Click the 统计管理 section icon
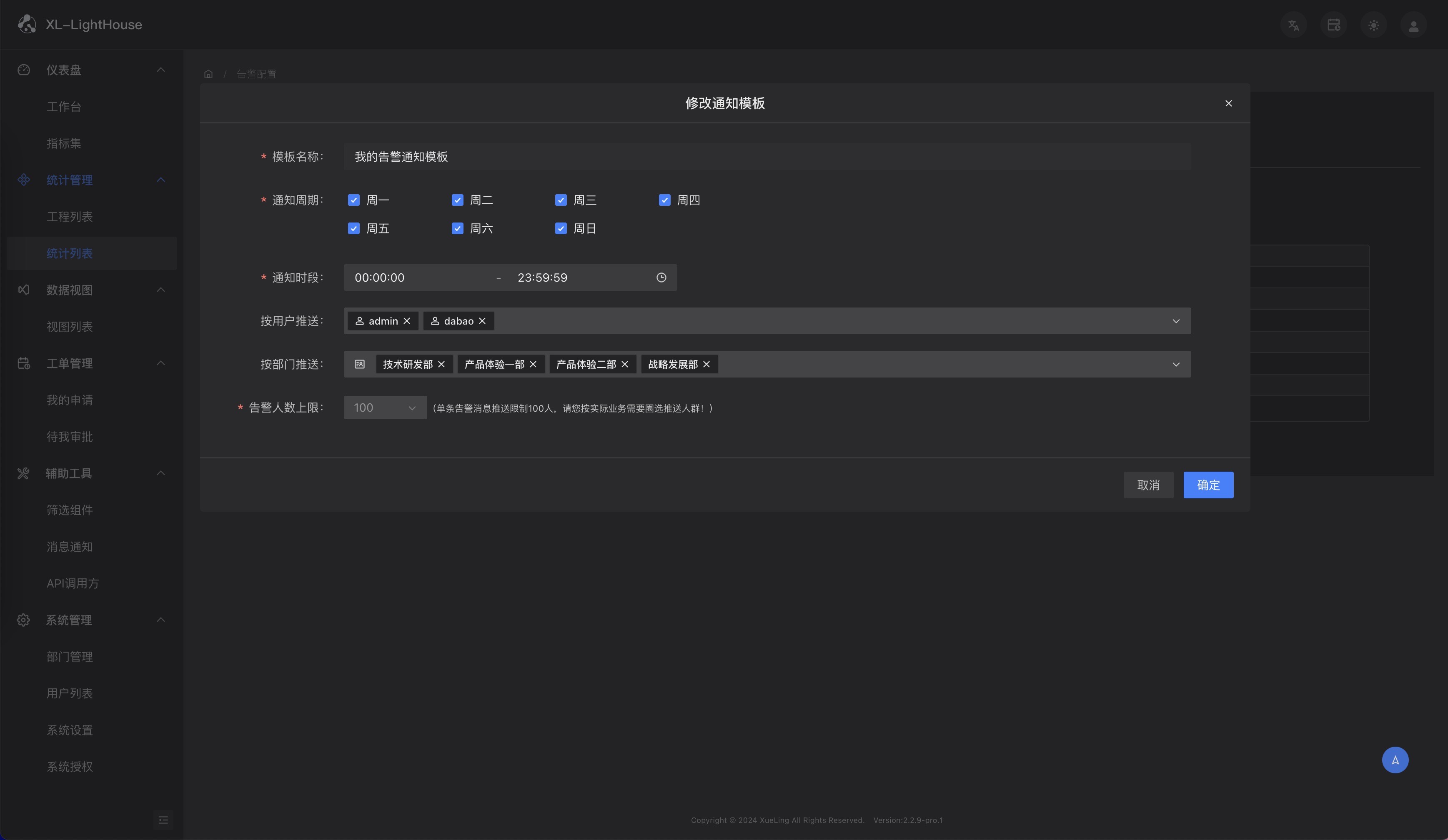Image resolution: width=1448 pixels, height=840 pixels. click(24, 180)
